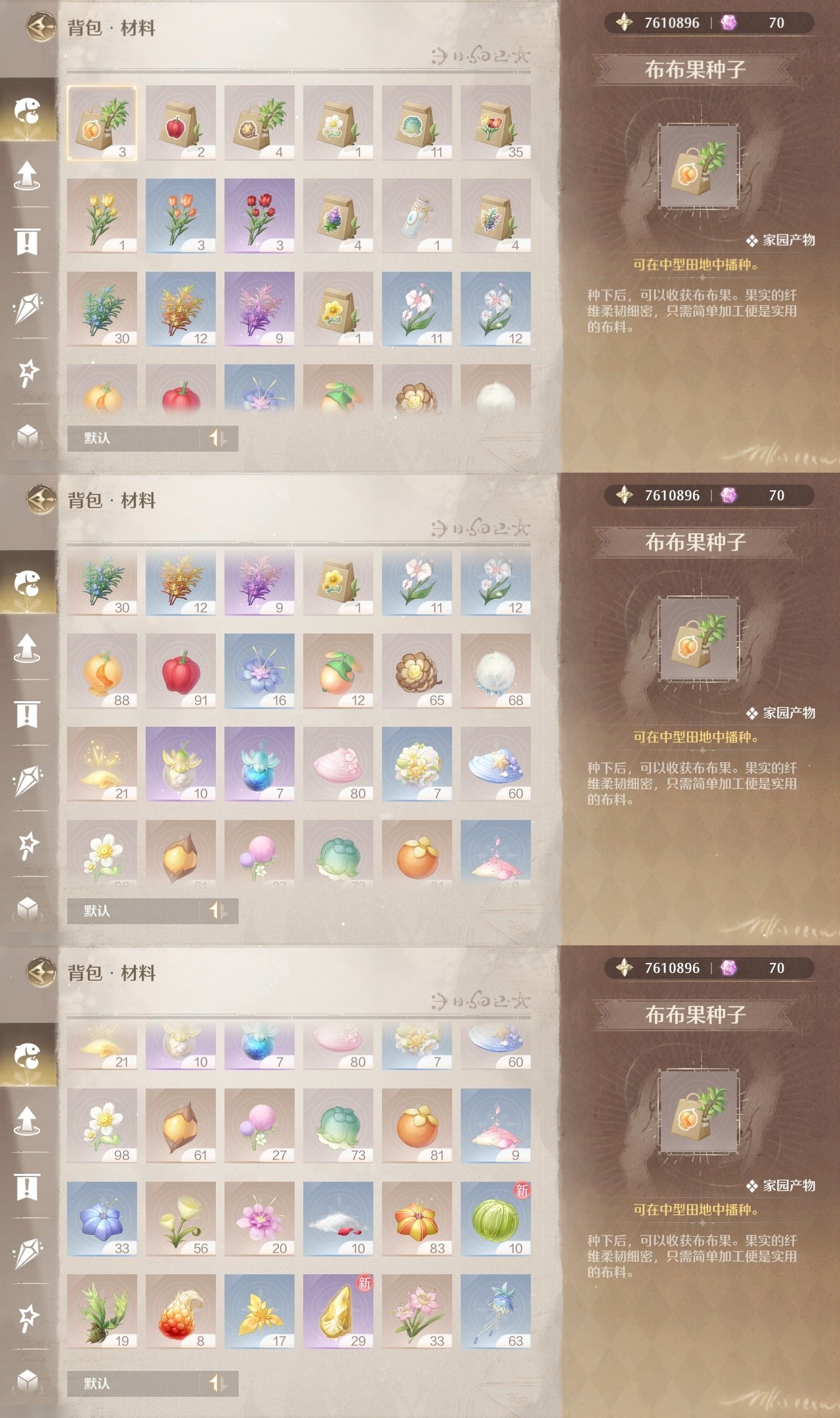Open 默认 sort dropdown below the count 19 plant
The width and height of the screenshot is (840, 1418).
[133, 1384]
